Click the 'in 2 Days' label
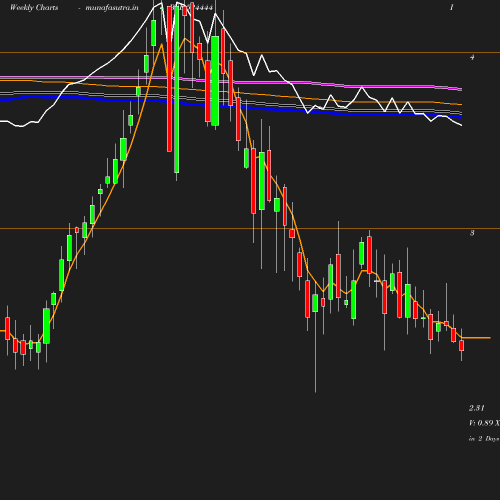Image resolution: width=500 pixels, height=500 pixels. pos(484,439)
